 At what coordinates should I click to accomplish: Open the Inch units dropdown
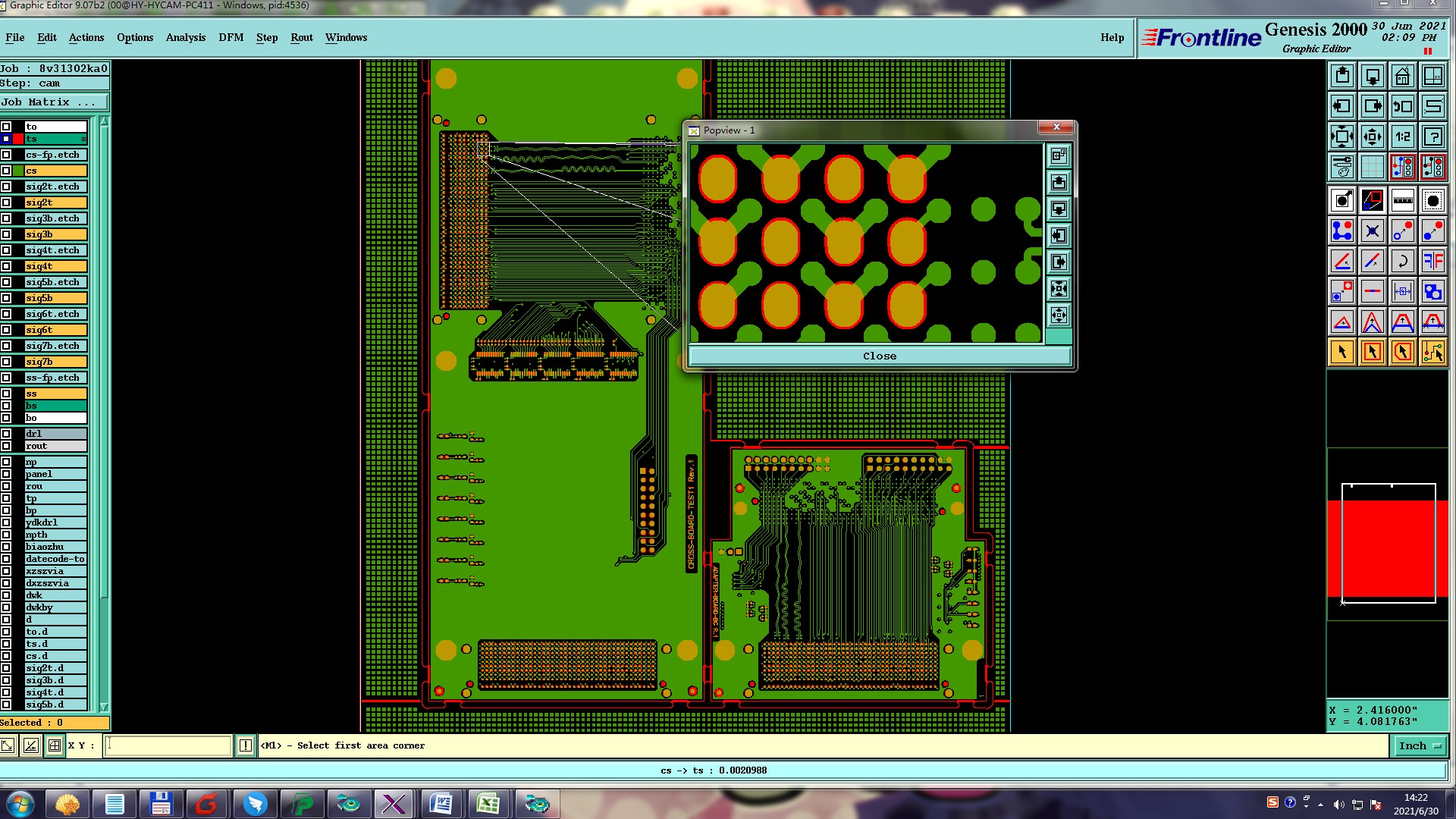(1419, 746)
